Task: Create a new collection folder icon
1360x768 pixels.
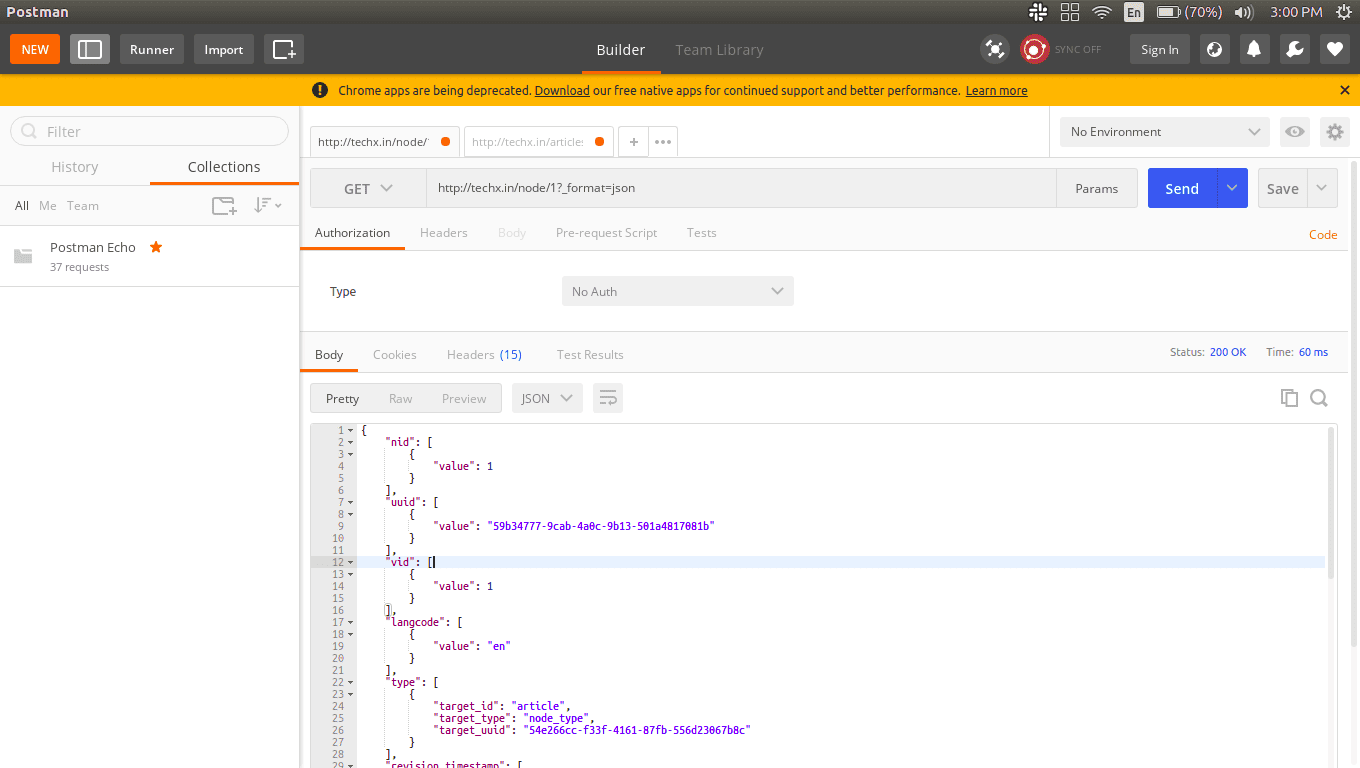Action: coord(224,205)
